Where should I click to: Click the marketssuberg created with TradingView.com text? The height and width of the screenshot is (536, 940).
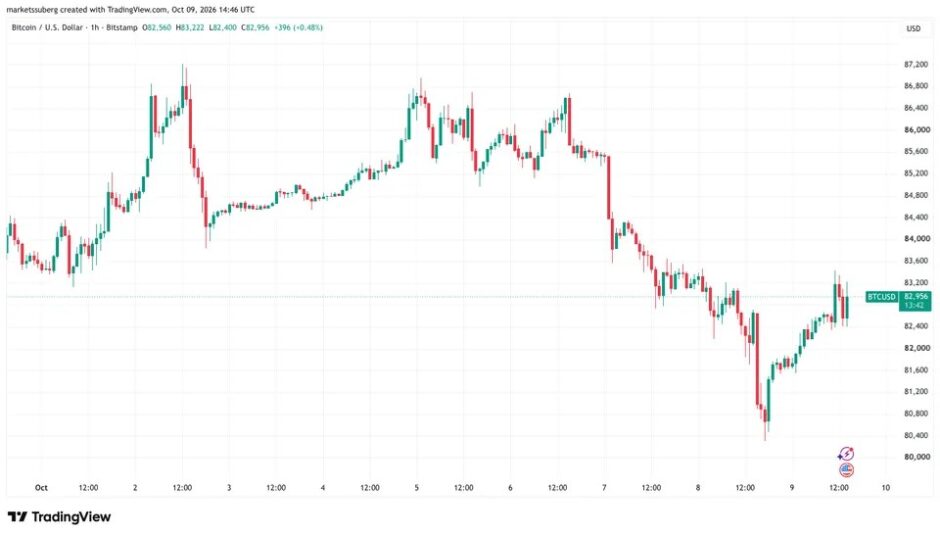(x=129, y=10)
